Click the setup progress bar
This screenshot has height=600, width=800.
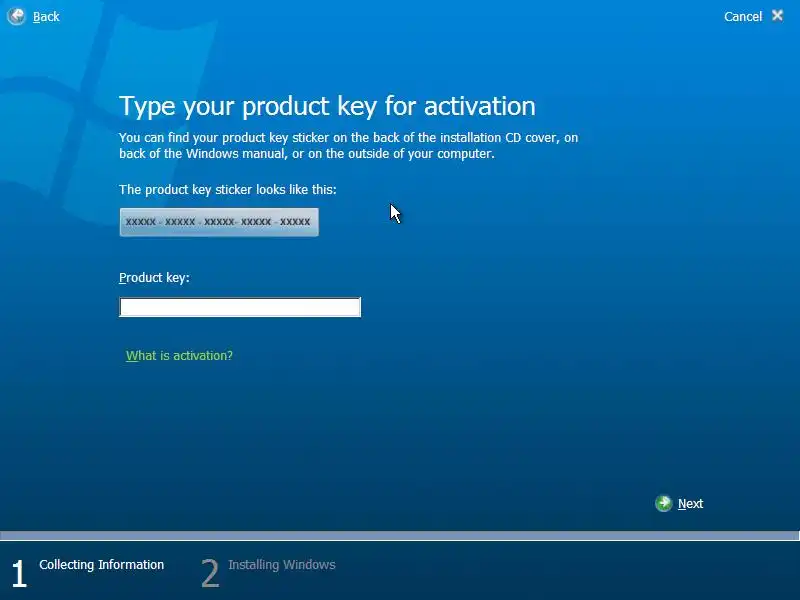[x=399, y=536]
